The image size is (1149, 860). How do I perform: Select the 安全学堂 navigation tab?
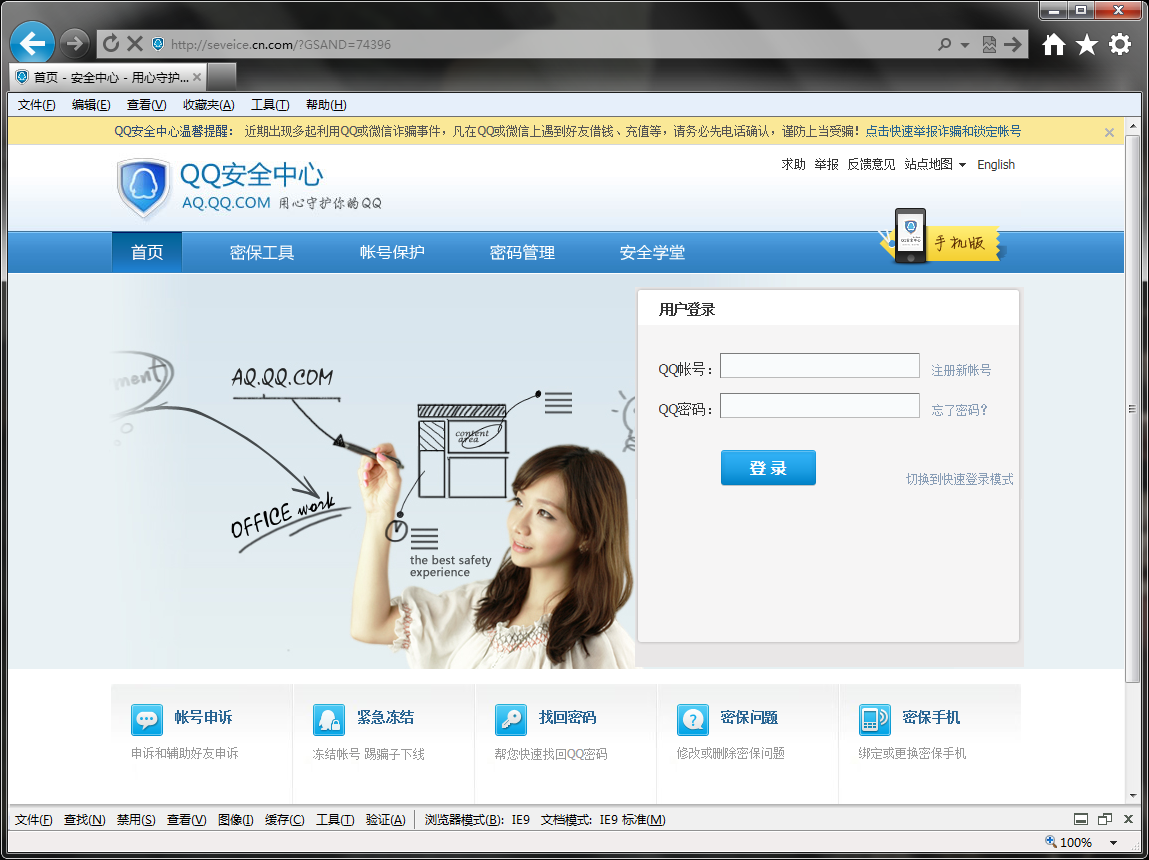click(x=652, y=253)
